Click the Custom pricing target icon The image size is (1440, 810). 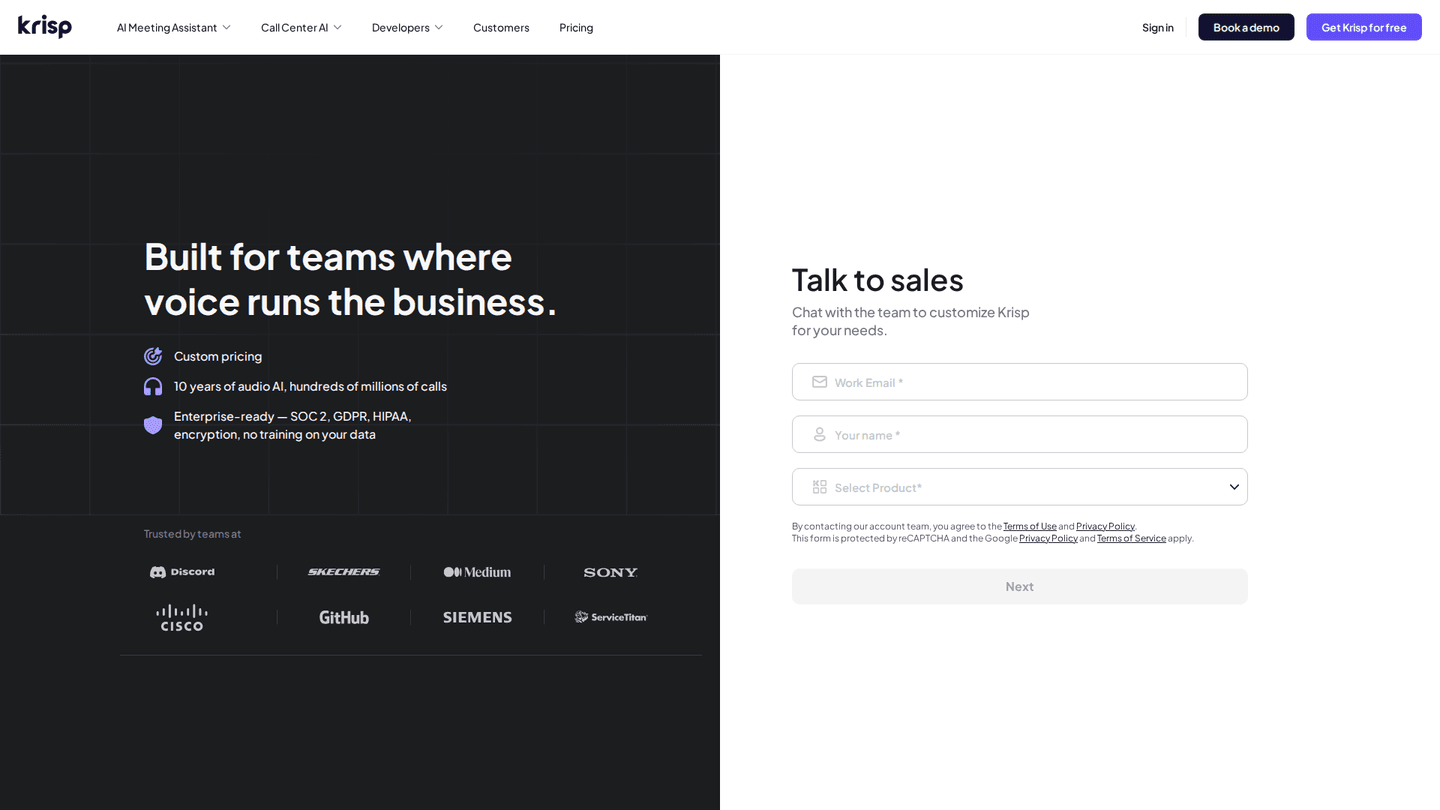[153, 356]
